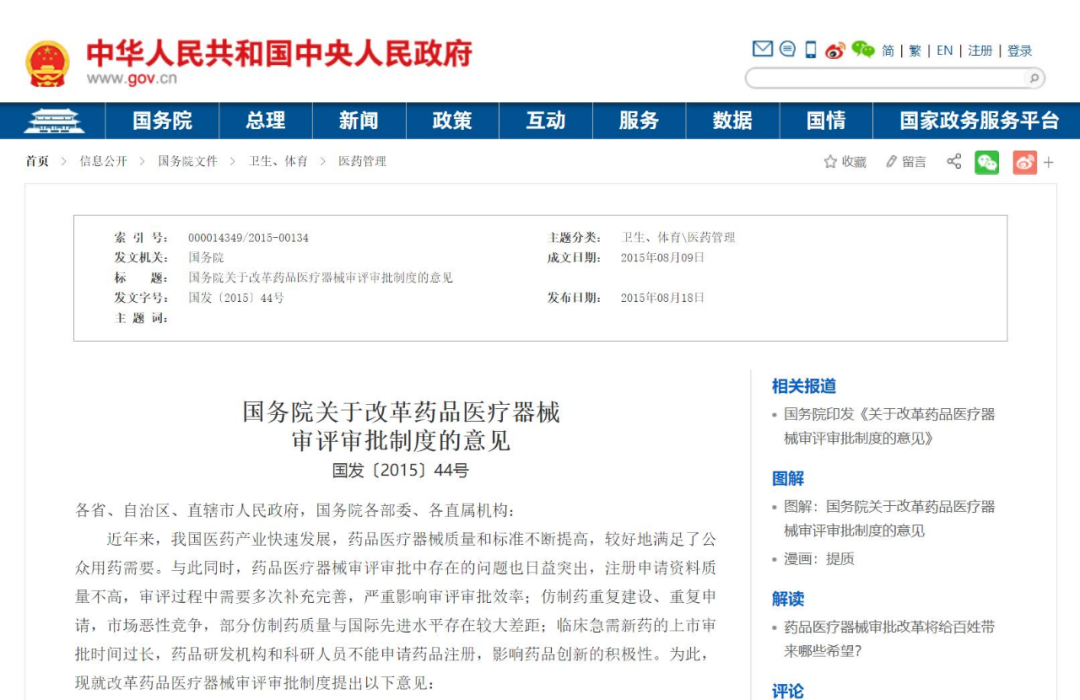The width and height of the screenshot is (1080, 700).
Task: Share via green WeChat button below navigation
Action: coord(987,162)
